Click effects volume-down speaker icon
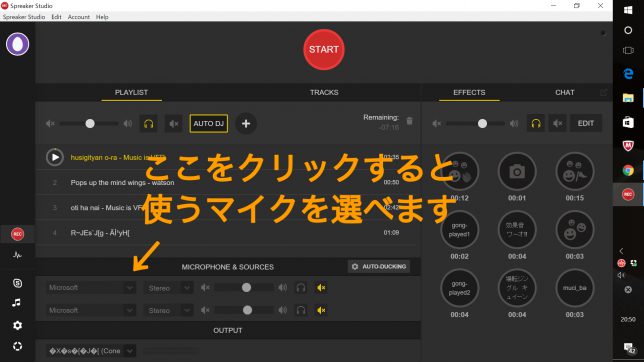Screen dimensions: 644x362 [x=436, y=123]
